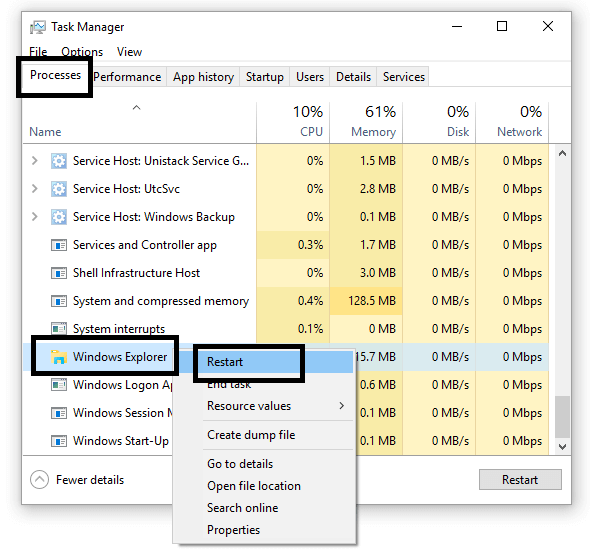Sort by the CPU column header
The image size is (590, 555).
coord(293,122)
